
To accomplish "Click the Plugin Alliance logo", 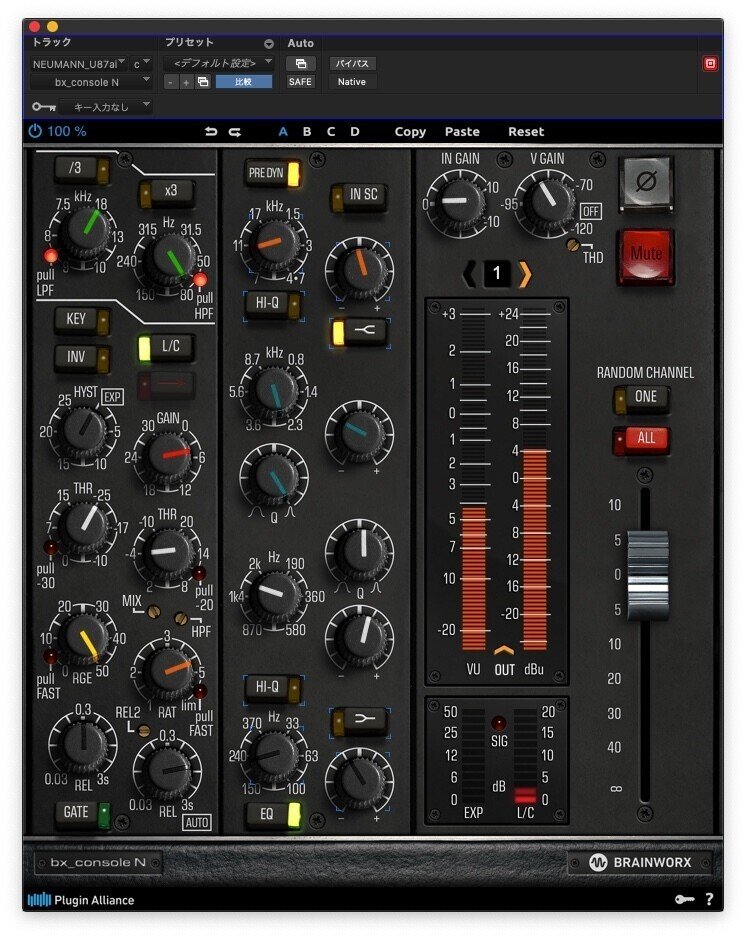I will [x=81, y=899].
